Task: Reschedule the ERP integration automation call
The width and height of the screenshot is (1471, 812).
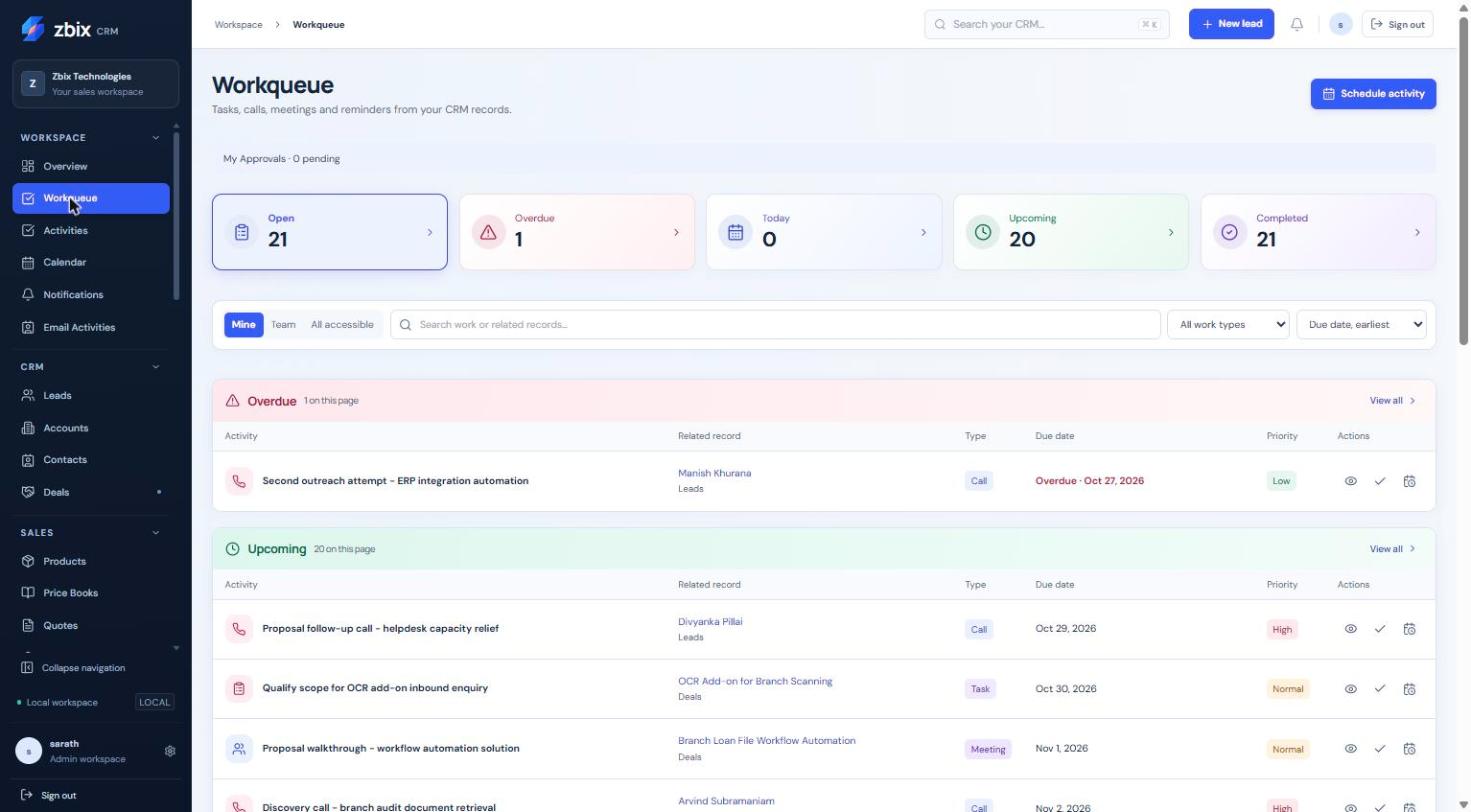Action: [1409, 481]
